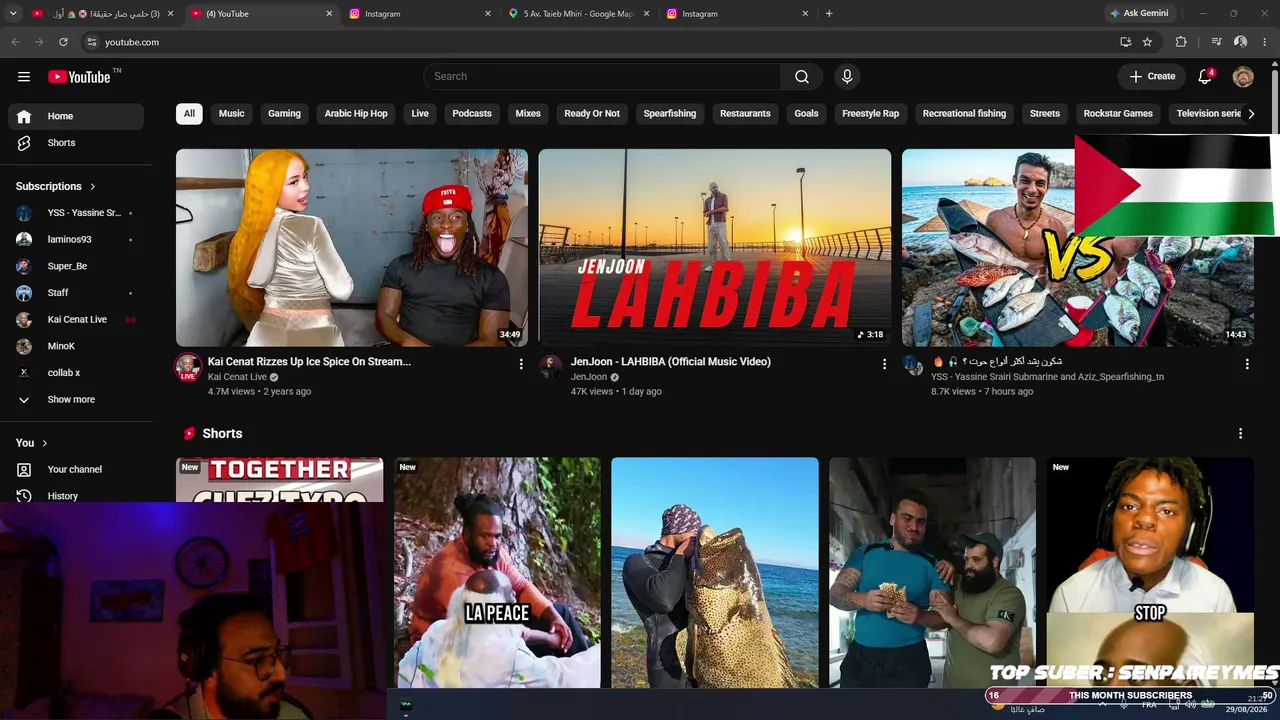Click the YSS channel avatar under the video
This screenshot has height=720, width=1280.
pyautogui.click(x=913, y=366)
